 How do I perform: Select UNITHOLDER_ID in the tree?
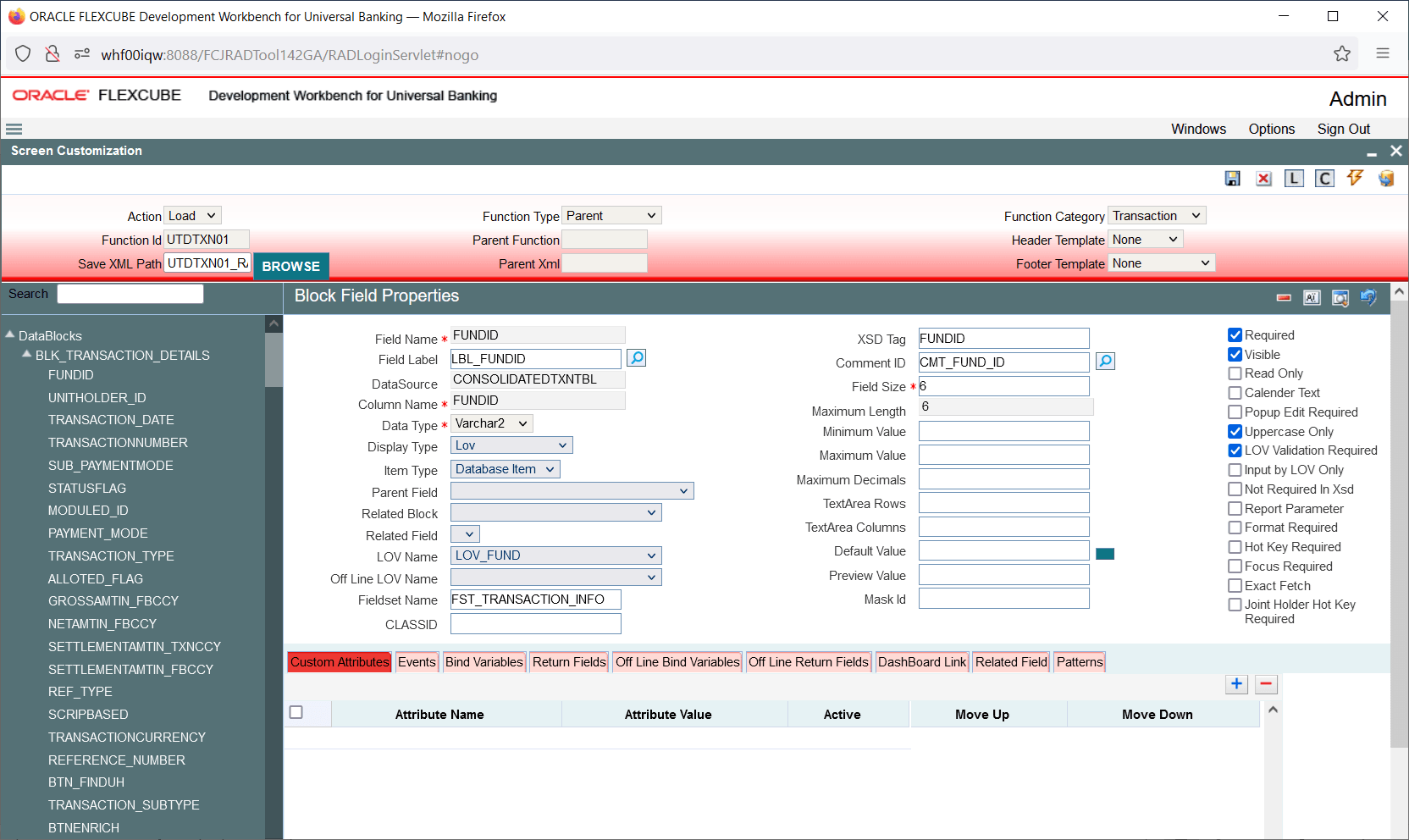coord(97,398)
